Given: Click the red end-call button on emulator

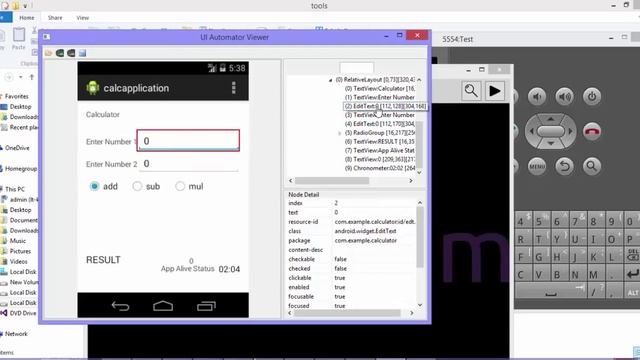Looking at the screenshot, I should 592,131.
